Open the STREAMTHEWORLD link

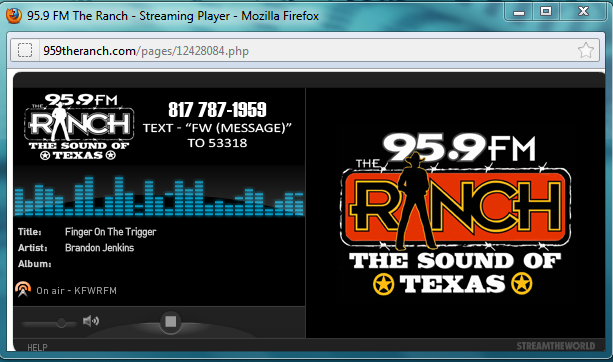pyautogui.click(x=556, y=346)
